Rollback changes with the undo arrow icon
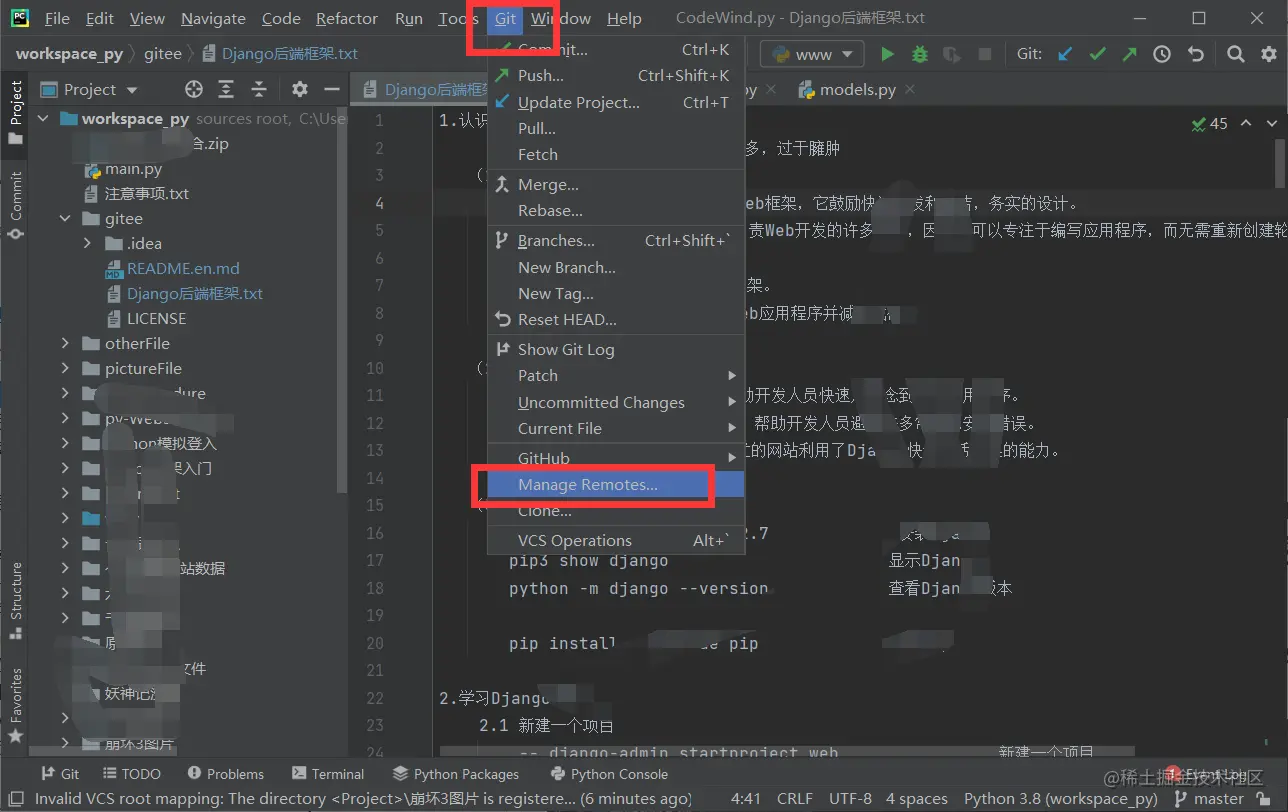This screenshot has width=1288, height=812. tap(1195, 54)
